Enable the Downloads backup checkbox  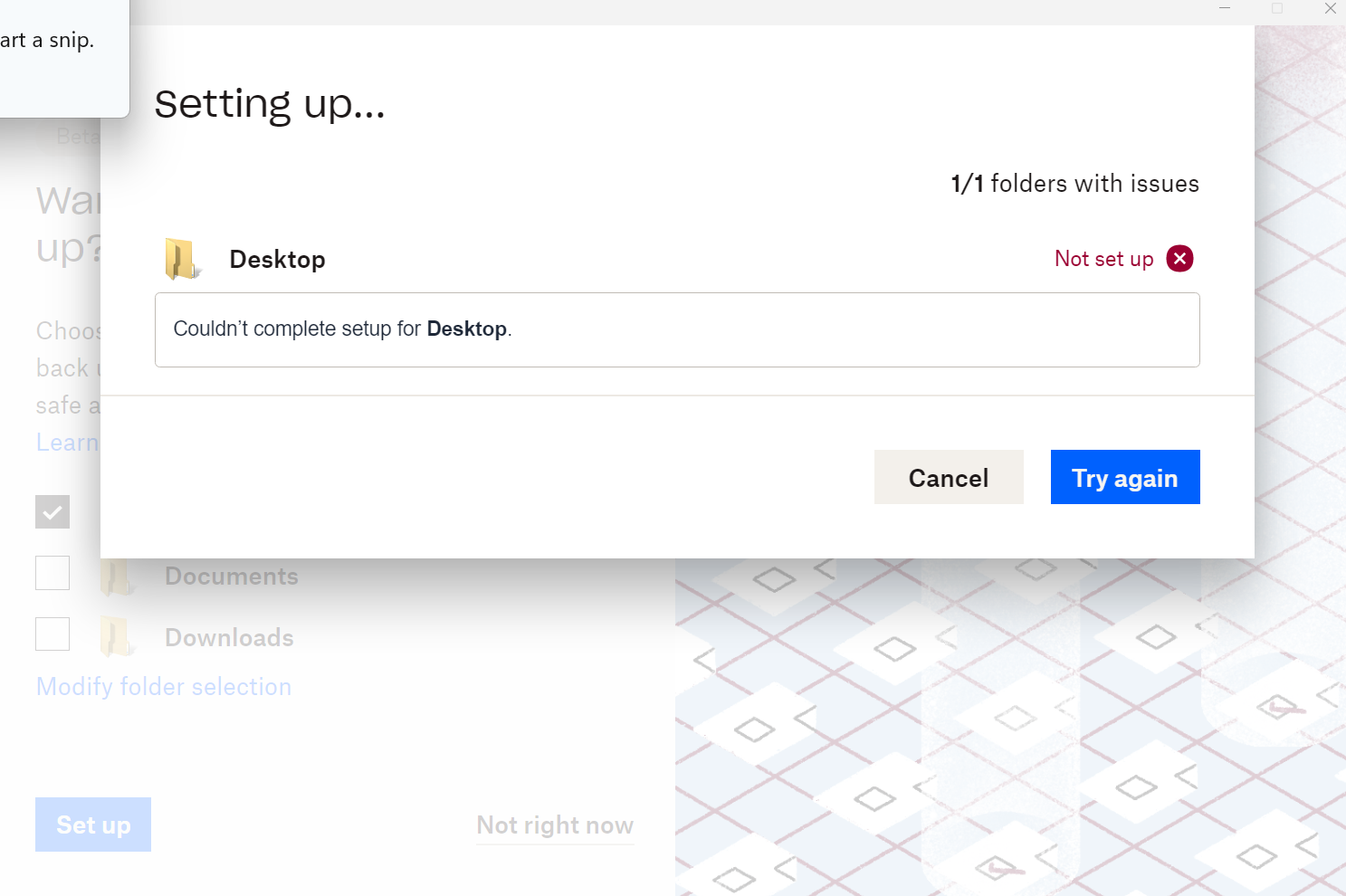(52, 634)
